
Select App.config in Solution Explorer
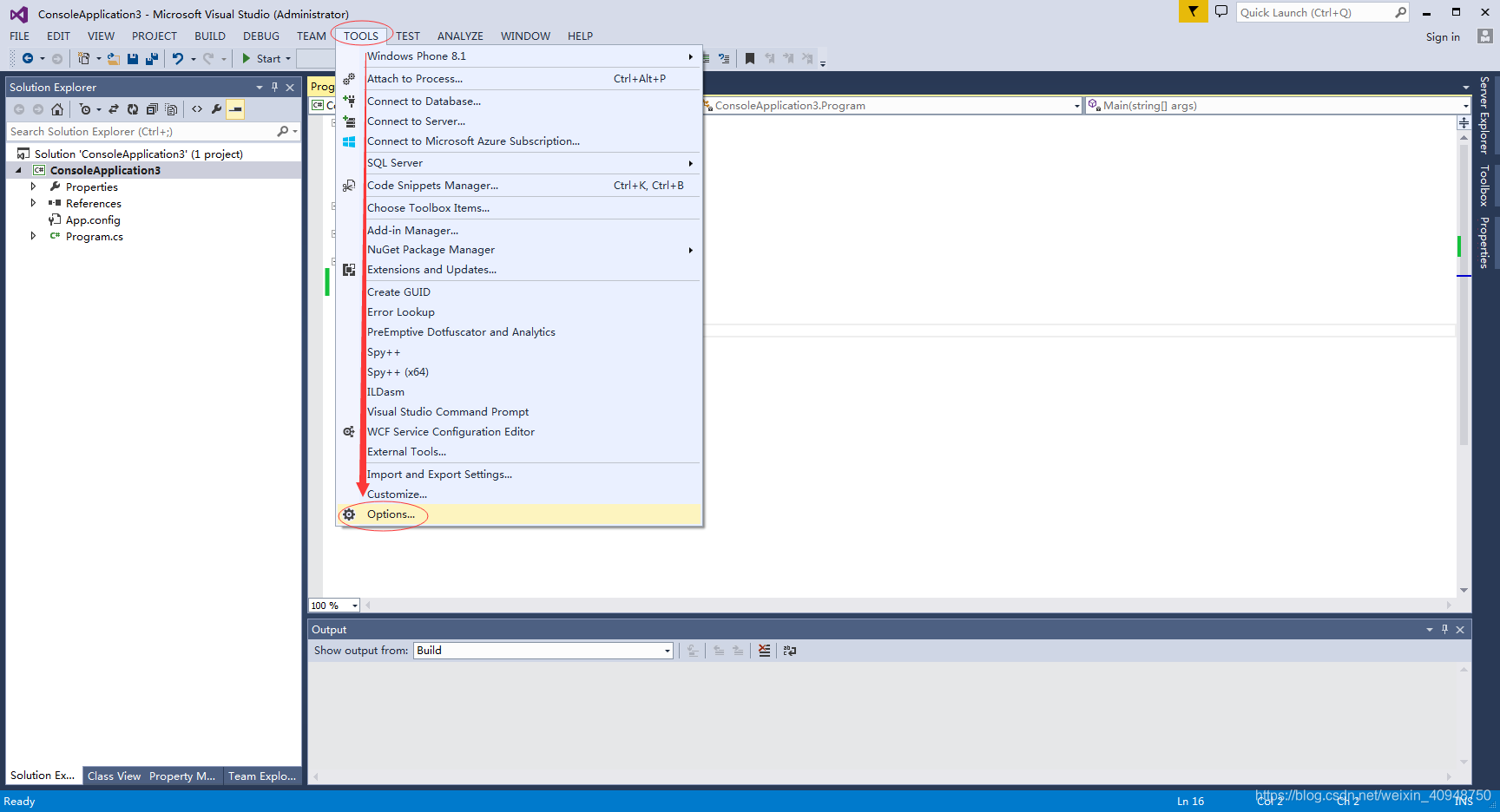pos(93,220)
